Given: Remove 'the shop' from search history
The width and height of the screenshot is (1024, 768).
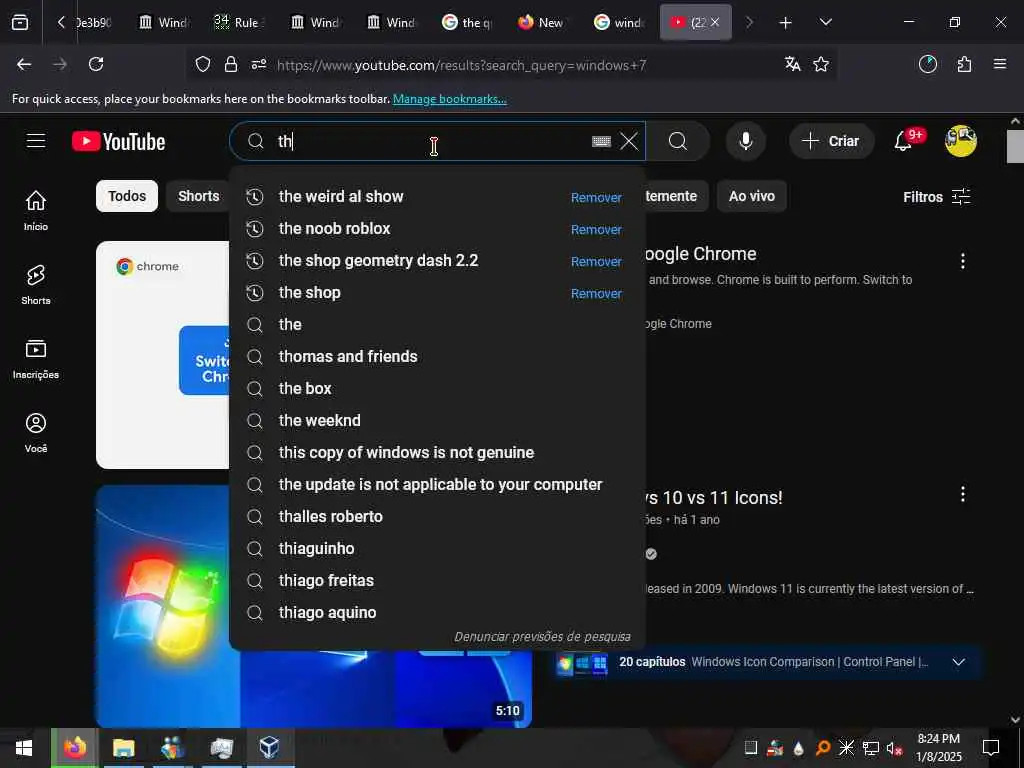Looking at the screenshot, I should coord(596,293).
